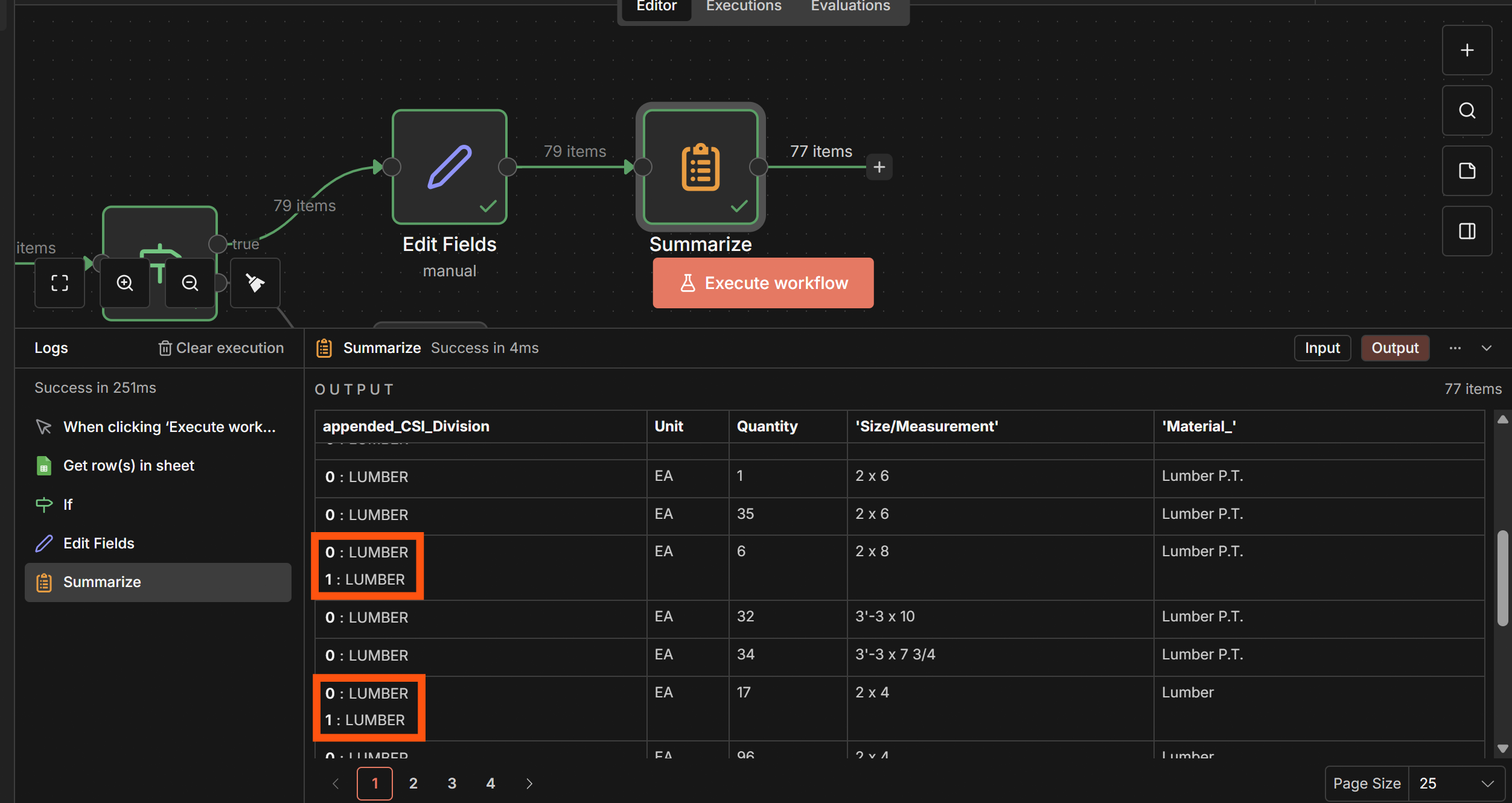Toggle the side panel layout icon

[x=1467, y=231]
